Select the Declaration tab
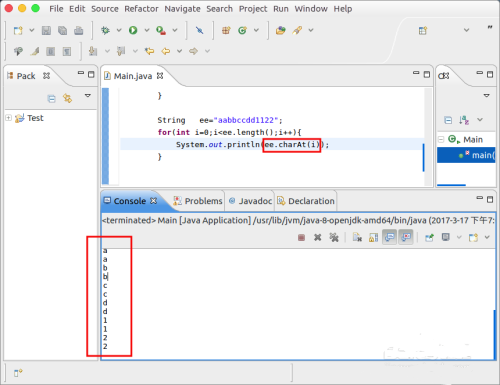The height and width of the screenshot is (385, 500). [x=306, y=201]
